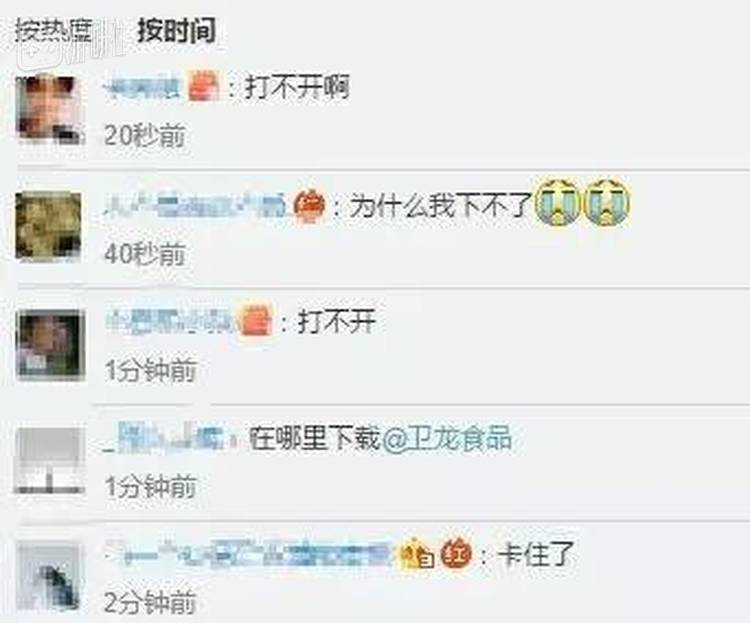750x623 pixels.
Task: Open avatar of the 打不开 commenter
Action: pos(51,345)
